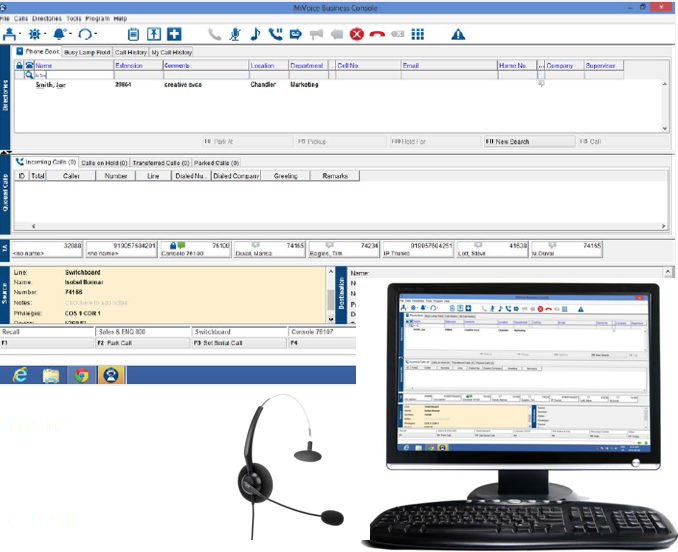This screenshot has height=552, width=678.
Task: Click the Pickup button
Action: (341, 141)
